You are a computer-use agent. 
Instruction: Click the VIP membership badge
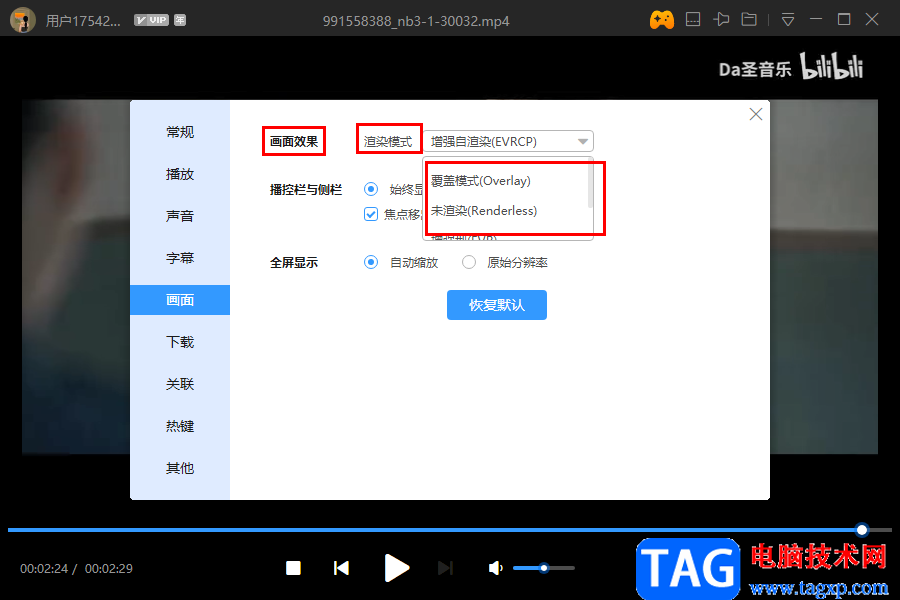pyautogui.click(x=151, y=20)
